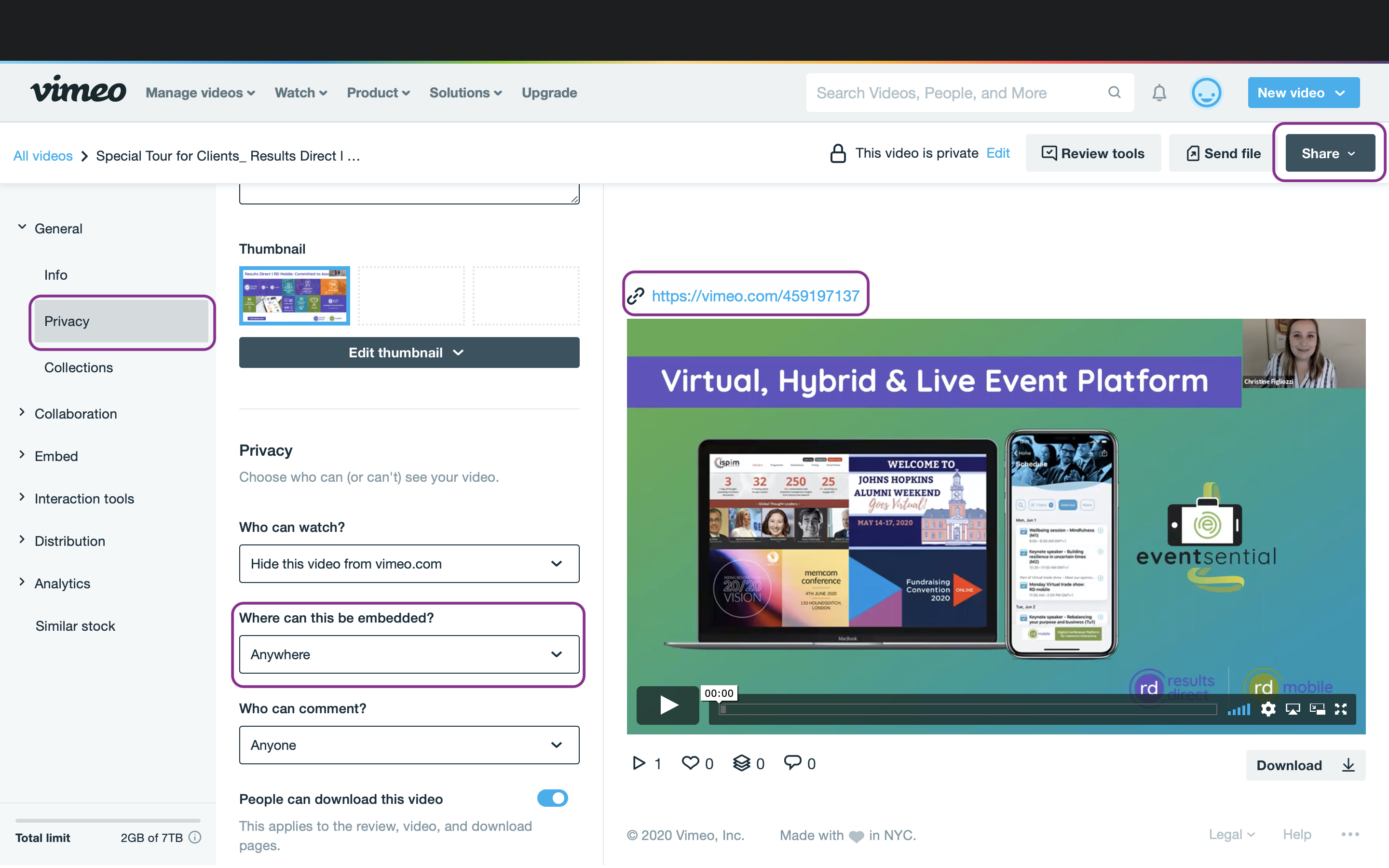Click the search magnifier icon
Image resolution: width=1389 pixels, height=868 pixels.
[1114, 93]
